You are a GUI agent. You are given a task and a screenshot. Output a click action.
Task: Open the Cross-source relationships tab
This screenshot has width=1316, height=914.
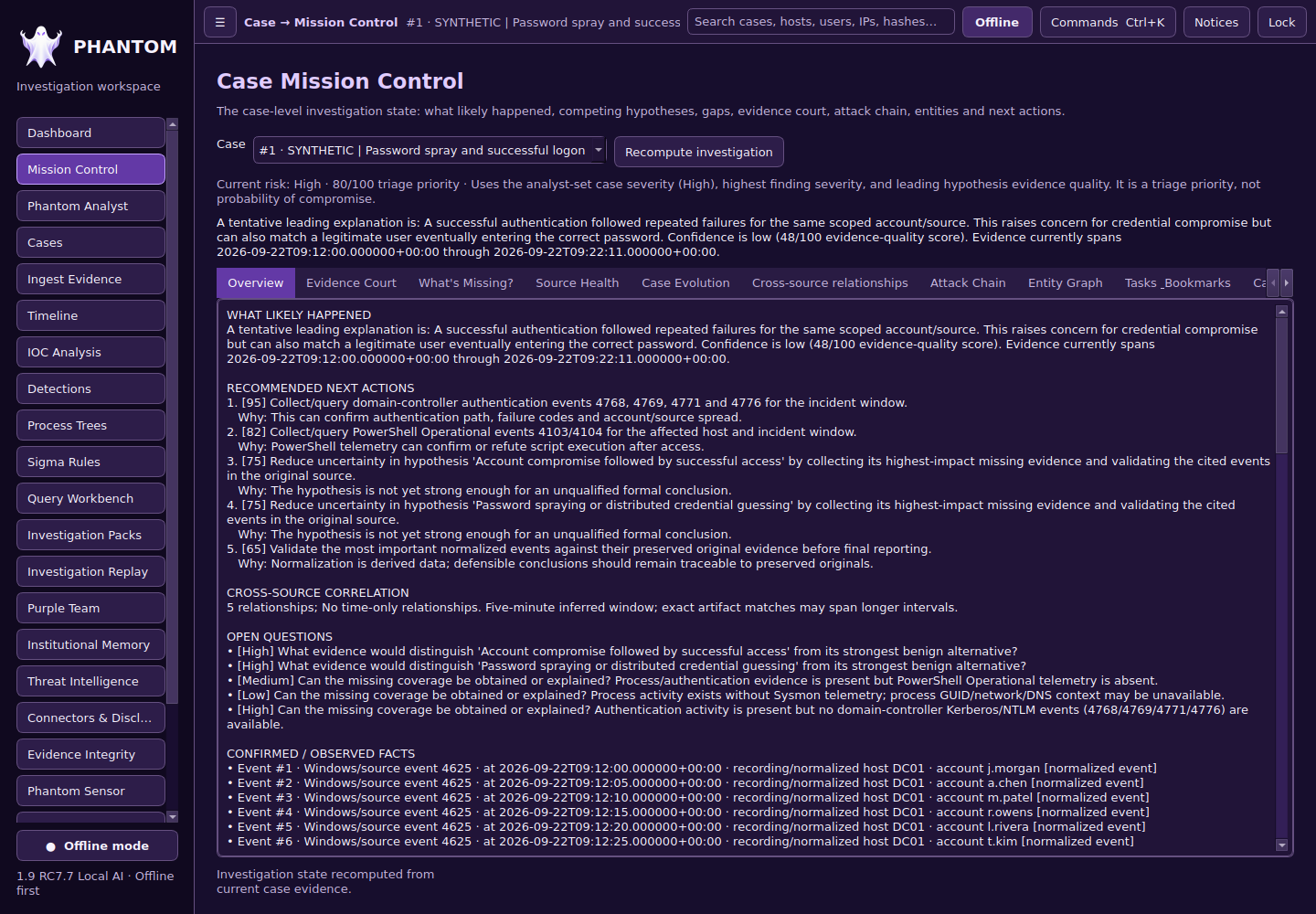click(x=830, y=282)
